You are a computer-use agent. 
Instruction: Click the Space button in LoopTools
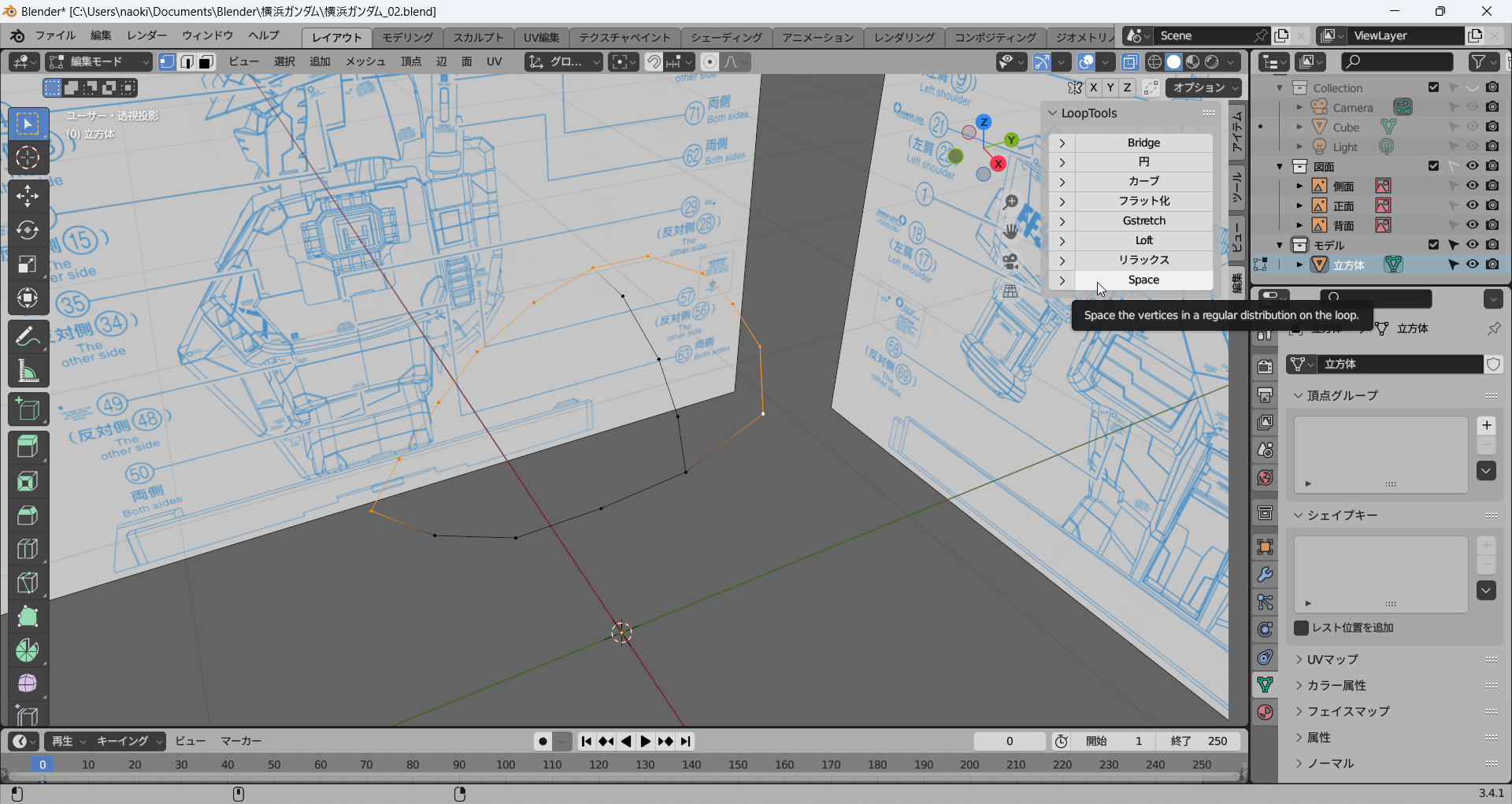1143,280
